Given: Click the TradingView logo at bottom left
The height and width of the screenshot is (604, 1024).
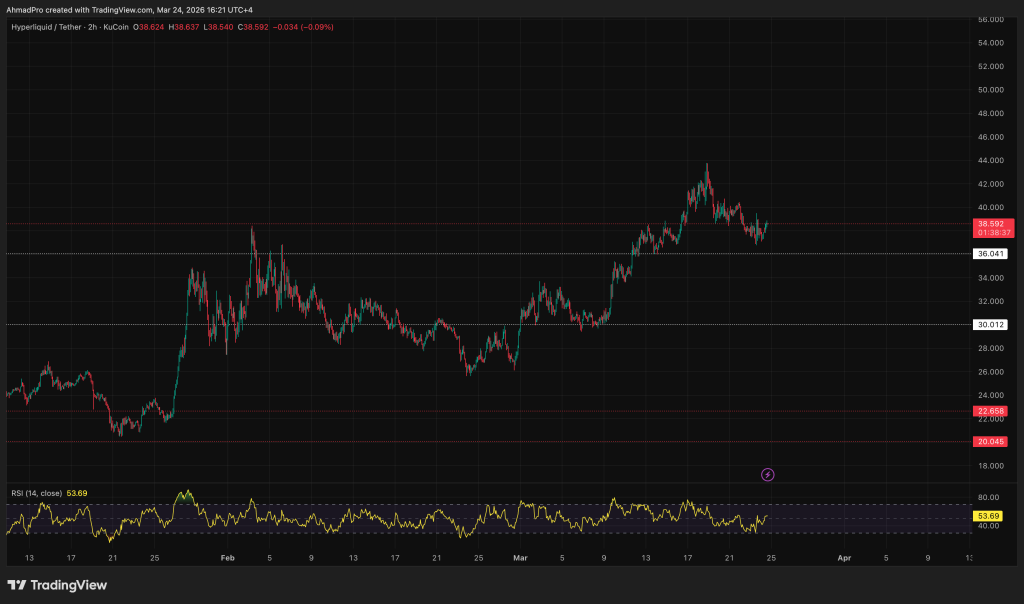Looking at the screenshot, I should (x=57, y=585).
